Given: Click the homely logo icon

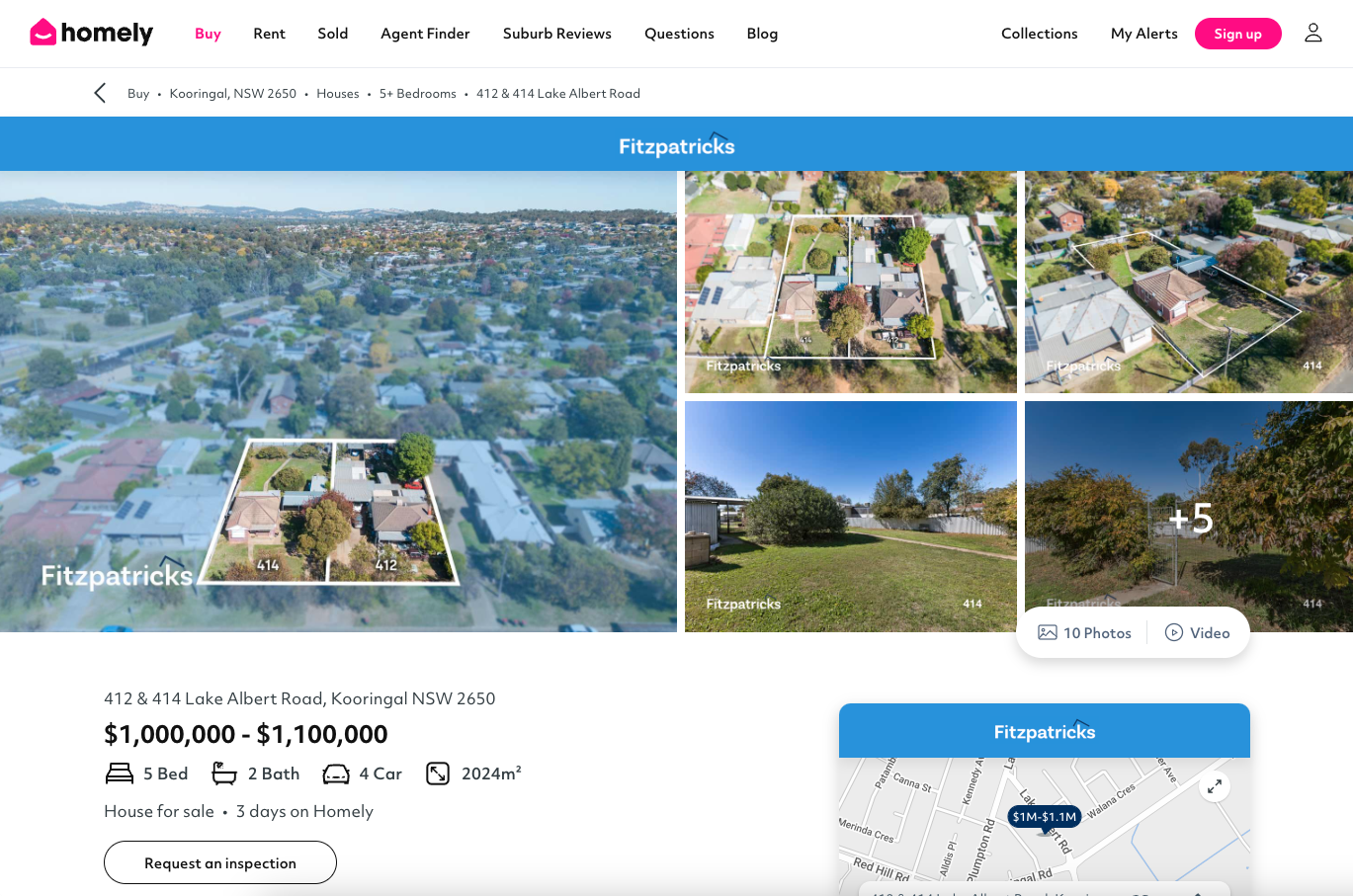Looking at the screenshot, I should click(42, 33).
